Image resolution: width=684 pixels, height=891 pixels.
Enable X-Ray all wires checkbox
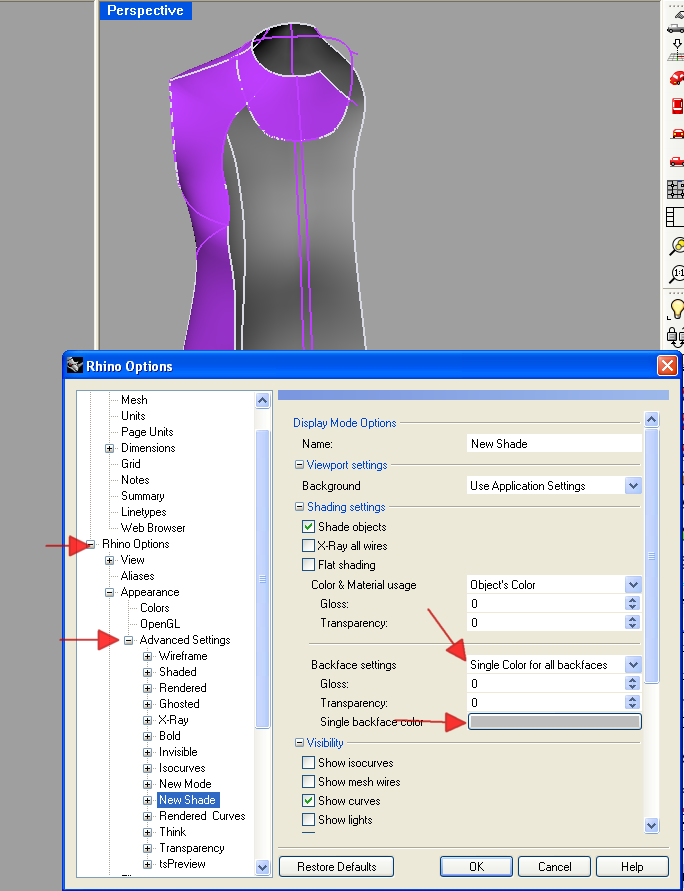tap(309, 546)
